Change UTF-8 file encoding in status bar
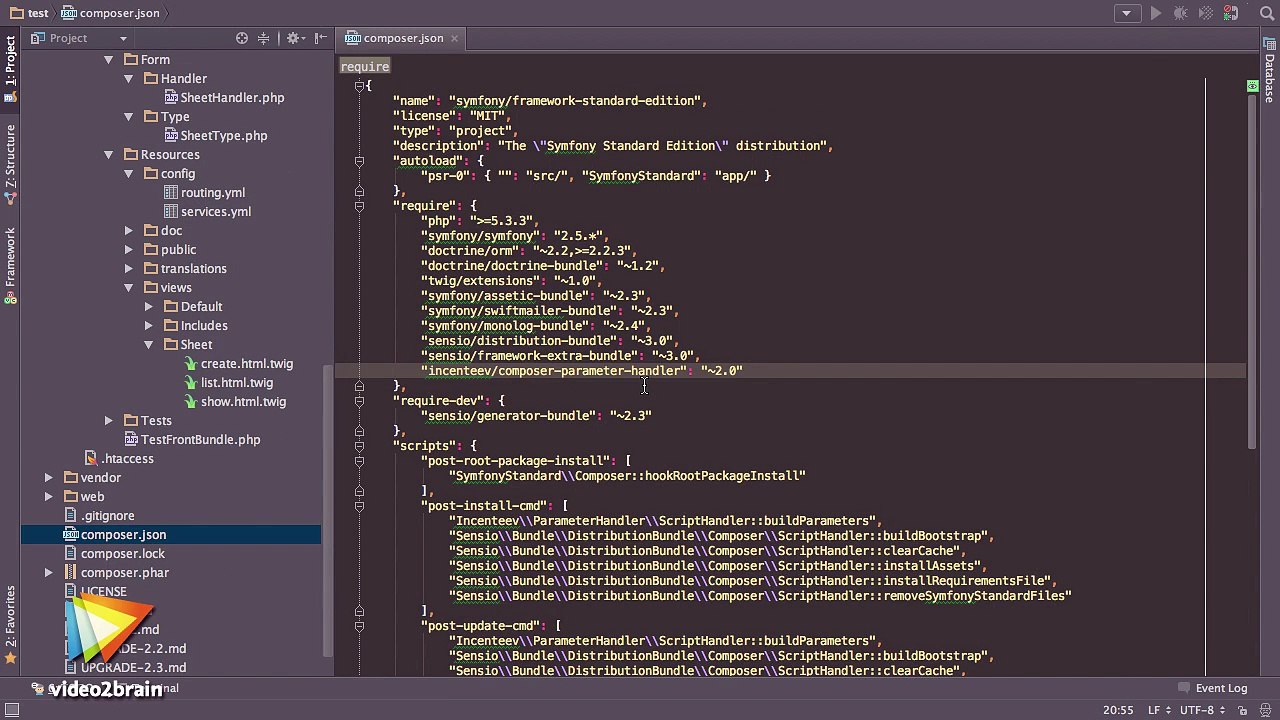1280x720 pixels. [x=1203, y=710]
